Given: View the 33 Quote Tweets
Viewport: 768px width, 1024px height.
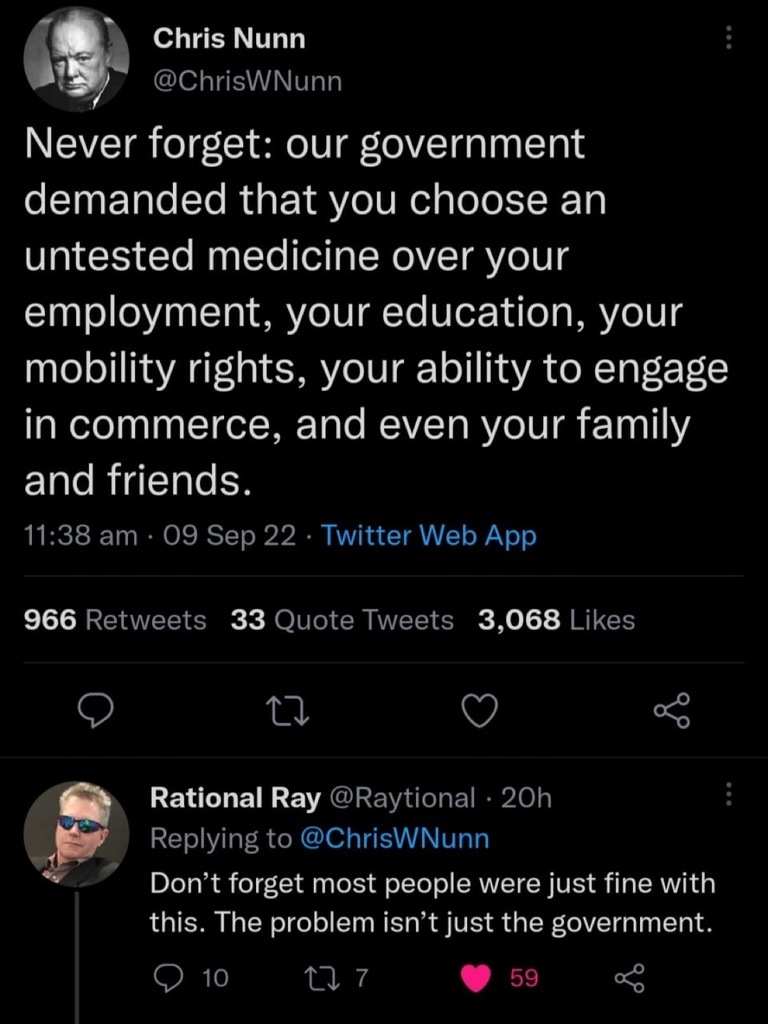Looking at the screenshot, I should click(342, 620).
